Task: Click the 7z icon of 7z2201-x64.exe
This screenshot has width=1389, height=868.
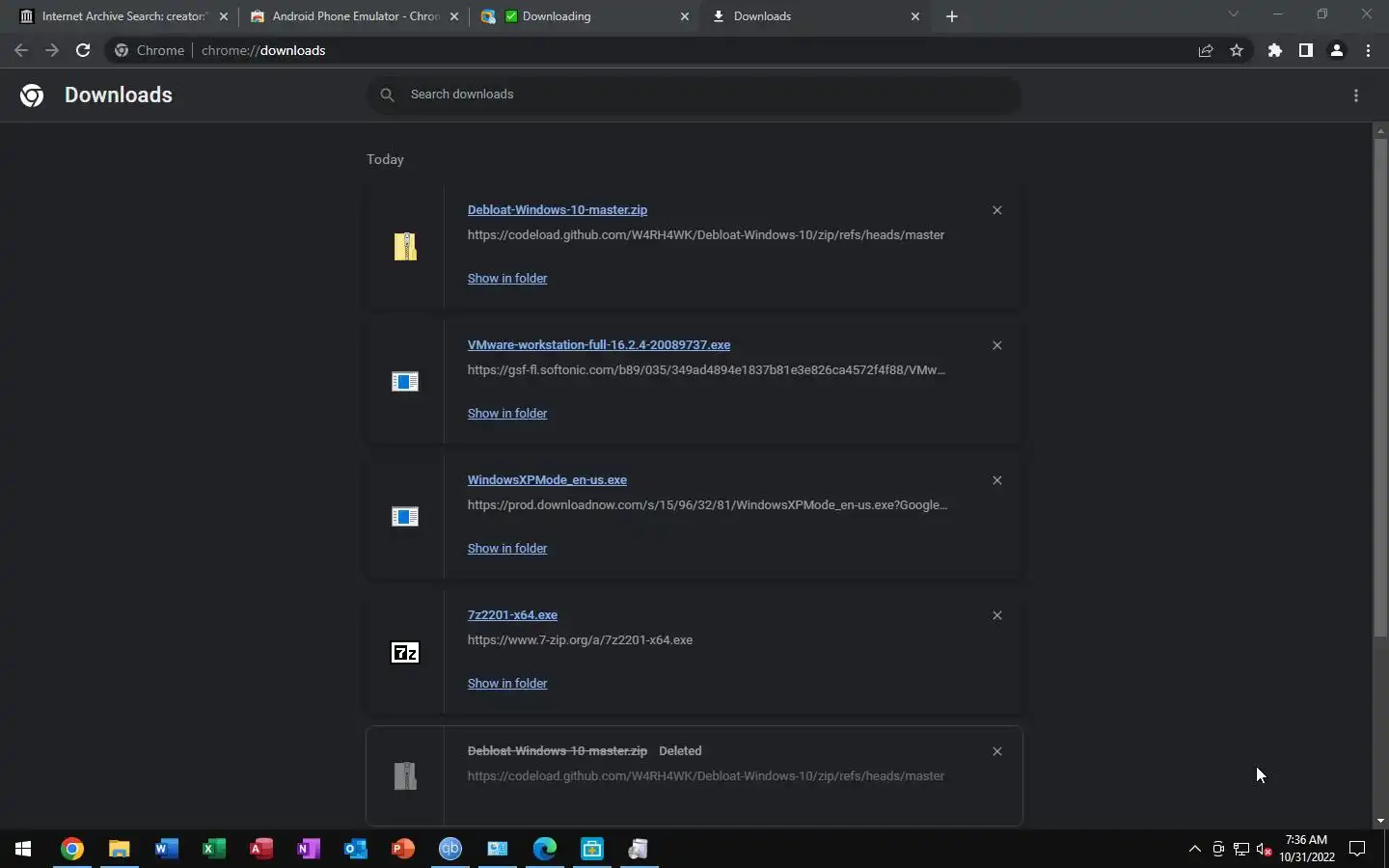Action: 405,653
